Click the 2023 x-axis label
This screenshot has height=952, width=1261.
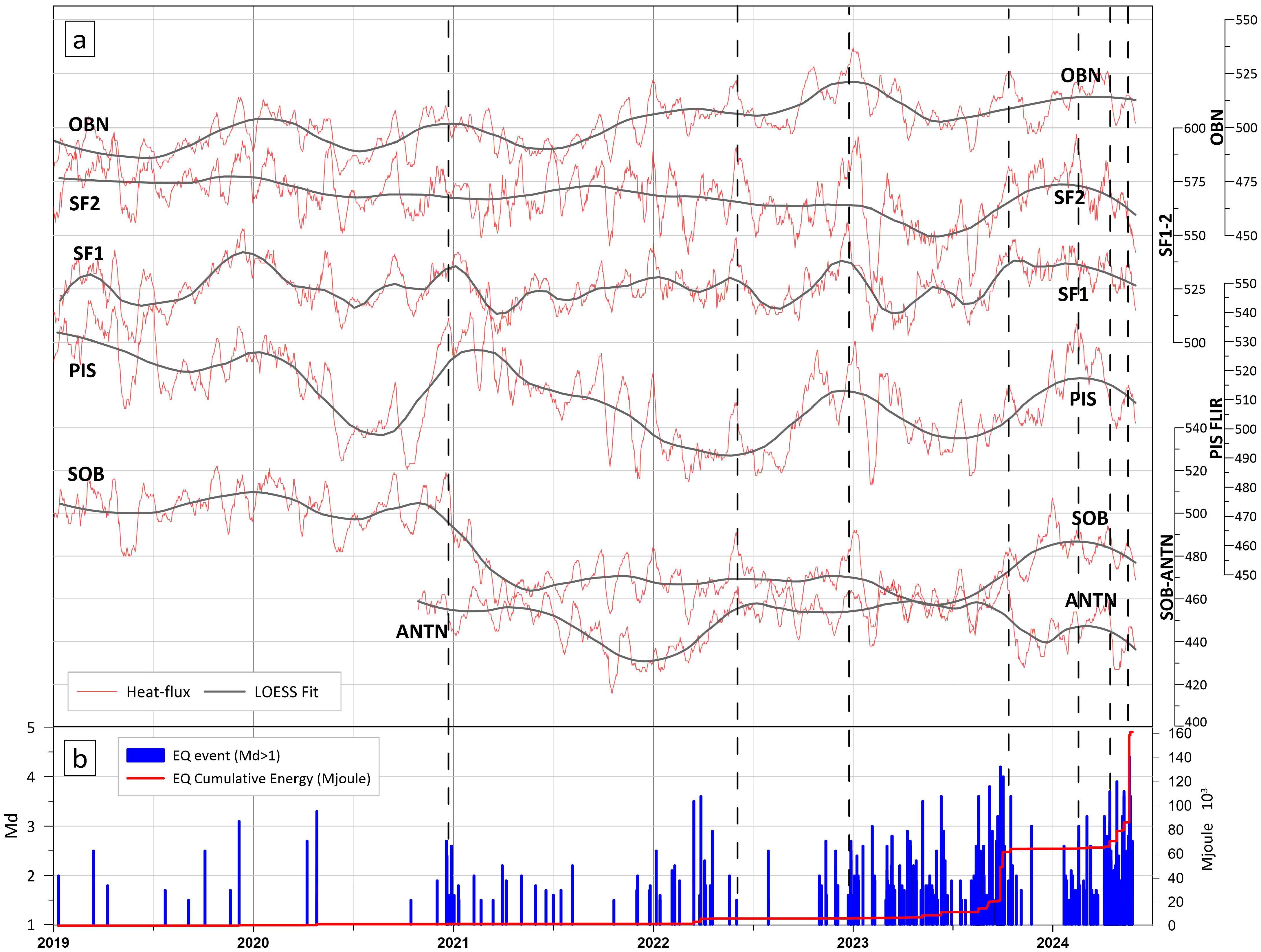(x=852, y=943)
